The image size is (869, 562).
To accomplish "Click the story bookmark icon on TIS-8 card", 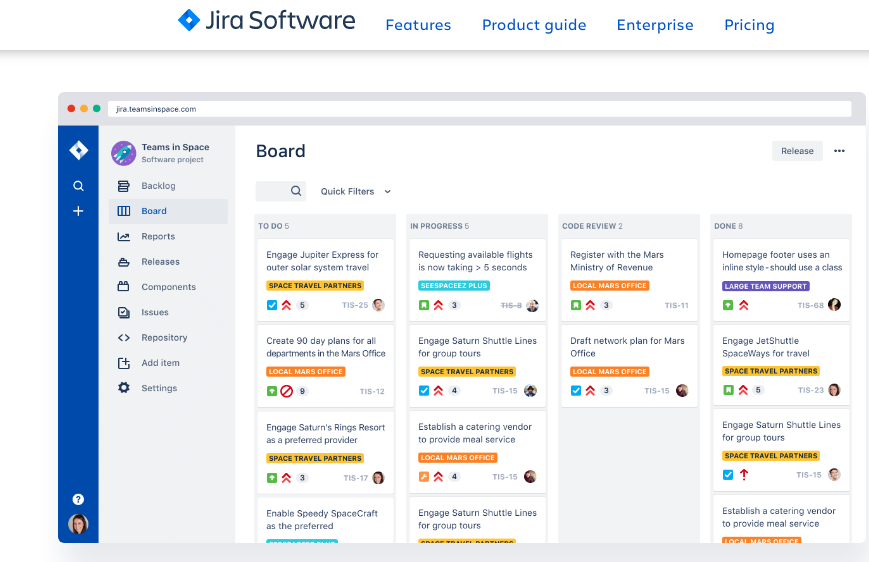I will coord(424,305).
